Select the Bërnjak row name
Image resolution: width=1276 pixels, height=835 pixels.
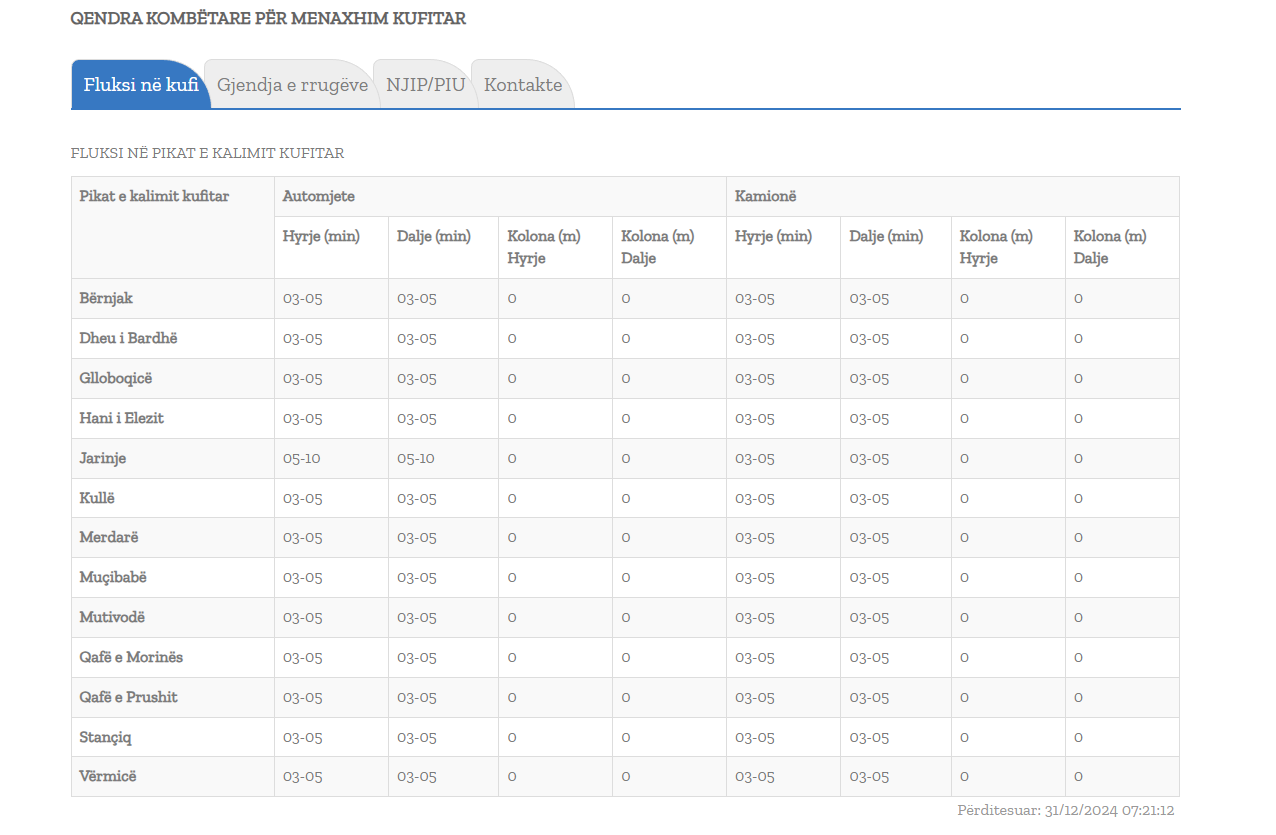106,298
